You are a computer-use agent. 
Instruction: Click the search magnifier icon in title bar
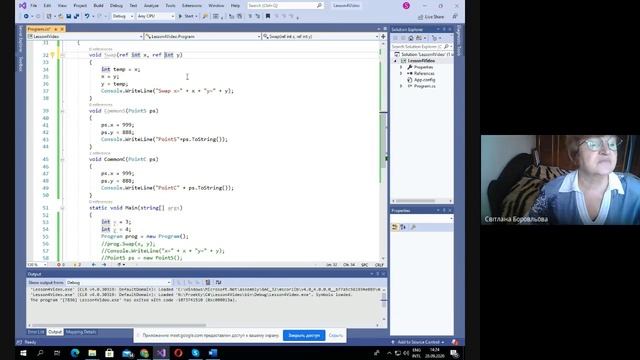(319, 6)
